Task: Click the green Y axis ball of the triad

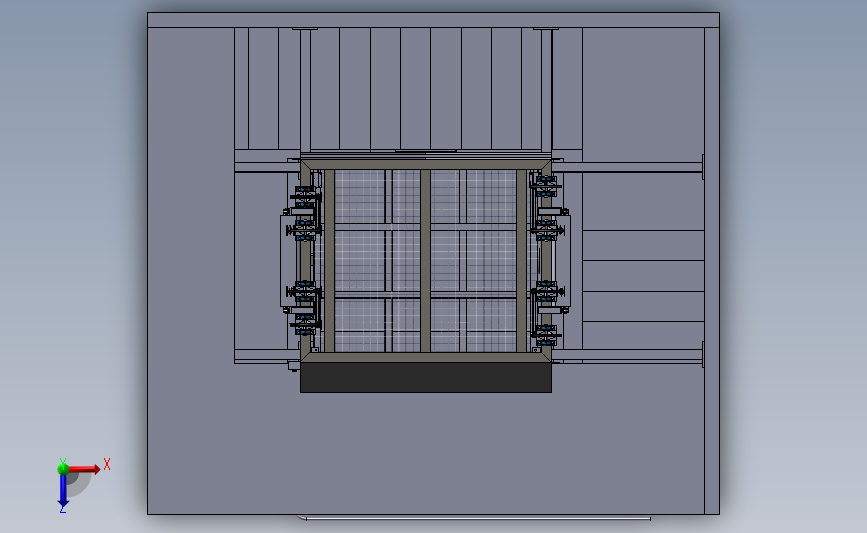Action: click(63, 469)
